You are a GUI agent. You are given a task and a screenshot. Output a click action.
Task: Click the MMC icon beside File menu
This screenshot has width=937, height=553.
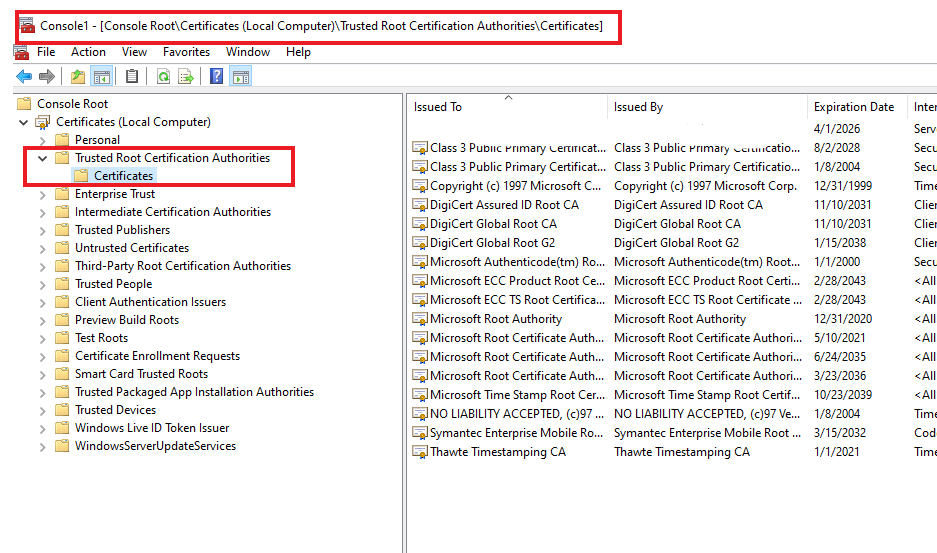[22, 53]
